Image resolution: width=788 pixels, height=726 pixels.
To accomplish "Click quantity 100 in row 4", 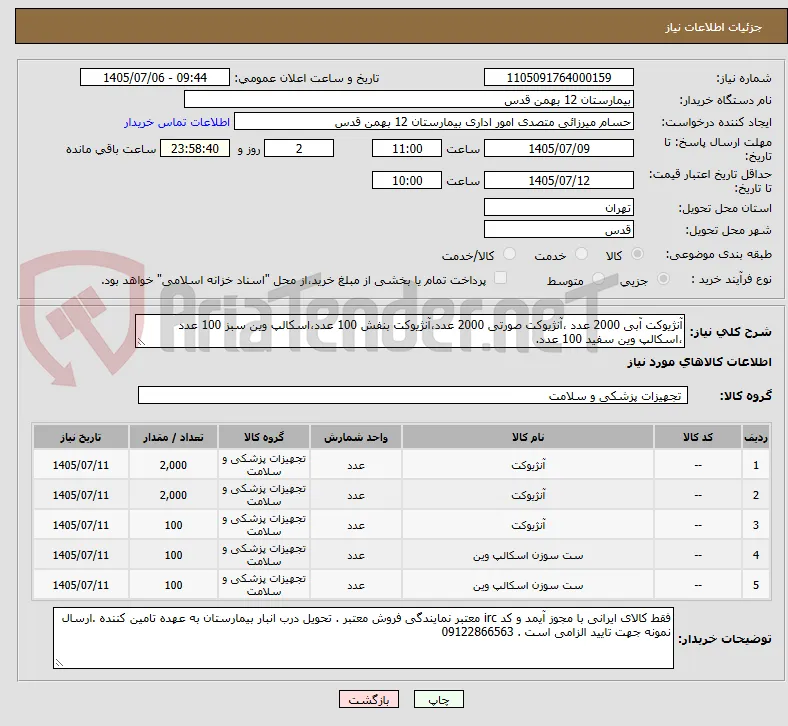I will click(173, 555).
